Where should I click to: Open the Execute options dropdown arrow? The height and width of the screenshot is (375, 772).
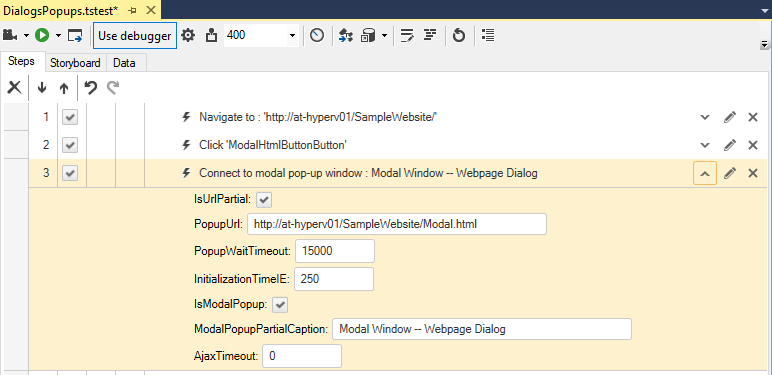pos(59,35)
